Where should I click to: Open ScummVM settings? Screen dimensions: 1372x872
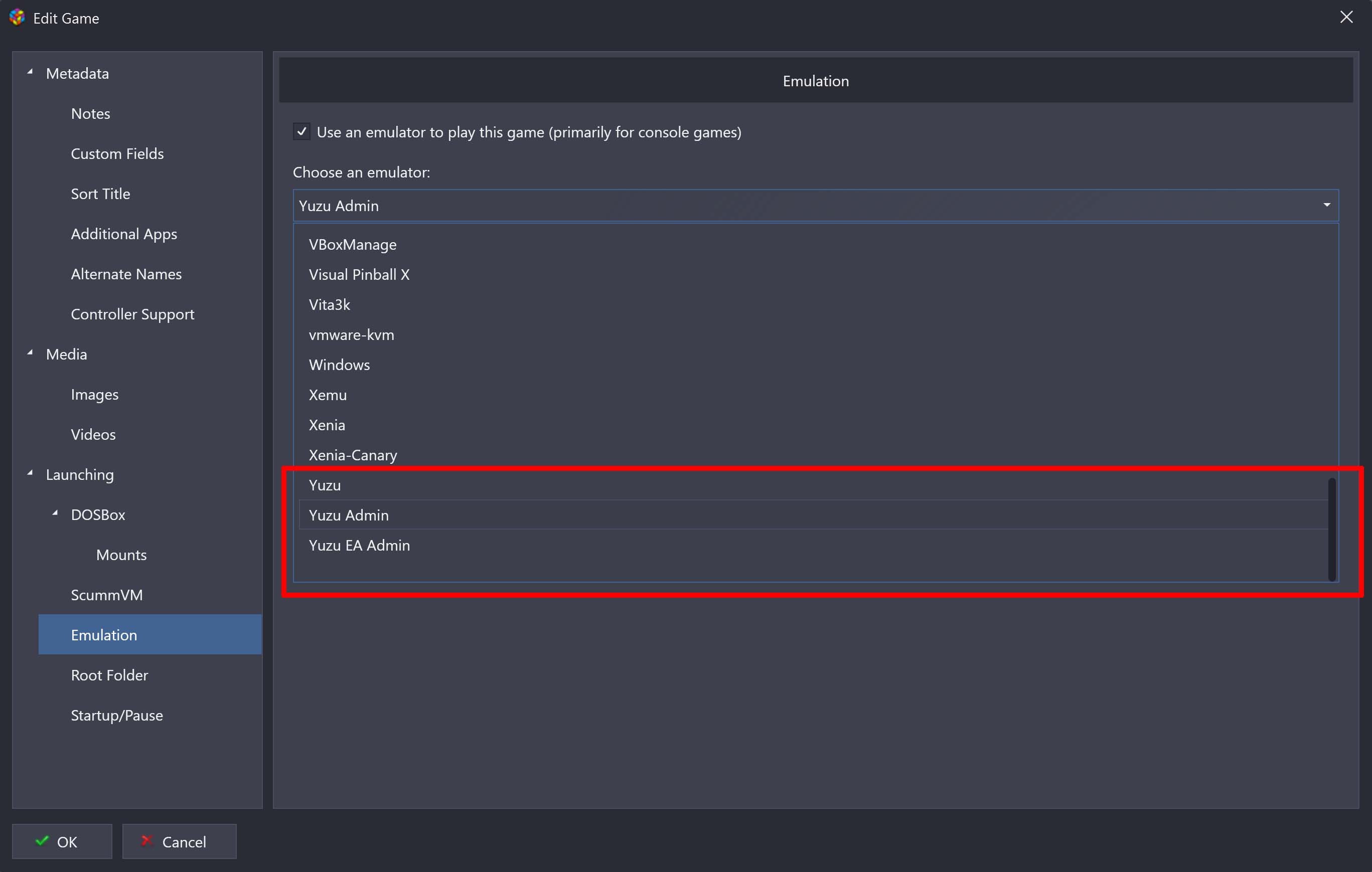coord(106,595)
